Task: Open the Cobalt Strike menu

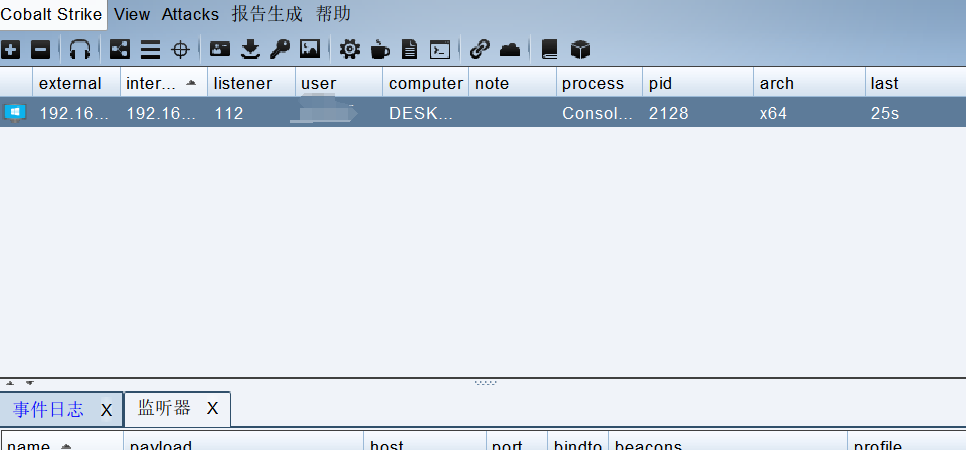Action: [52, 14]
